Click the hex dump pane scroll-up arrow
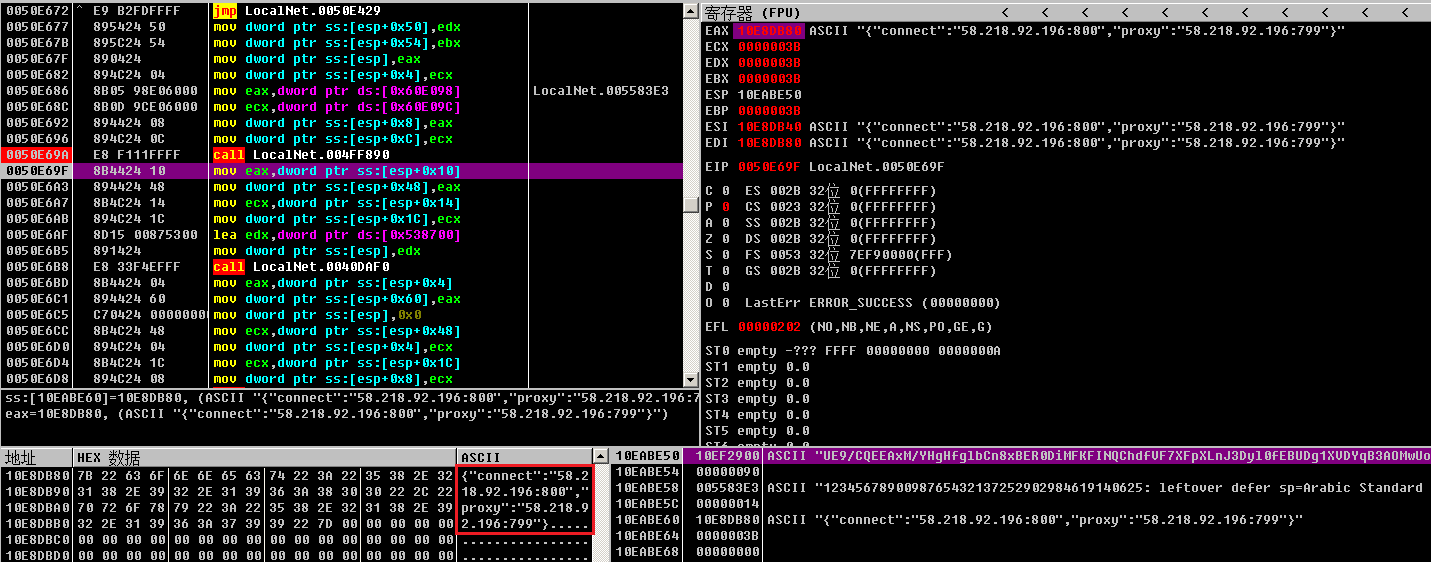Screen dimensions: 1431x562 pyautogui.click(x=600, y=457)
